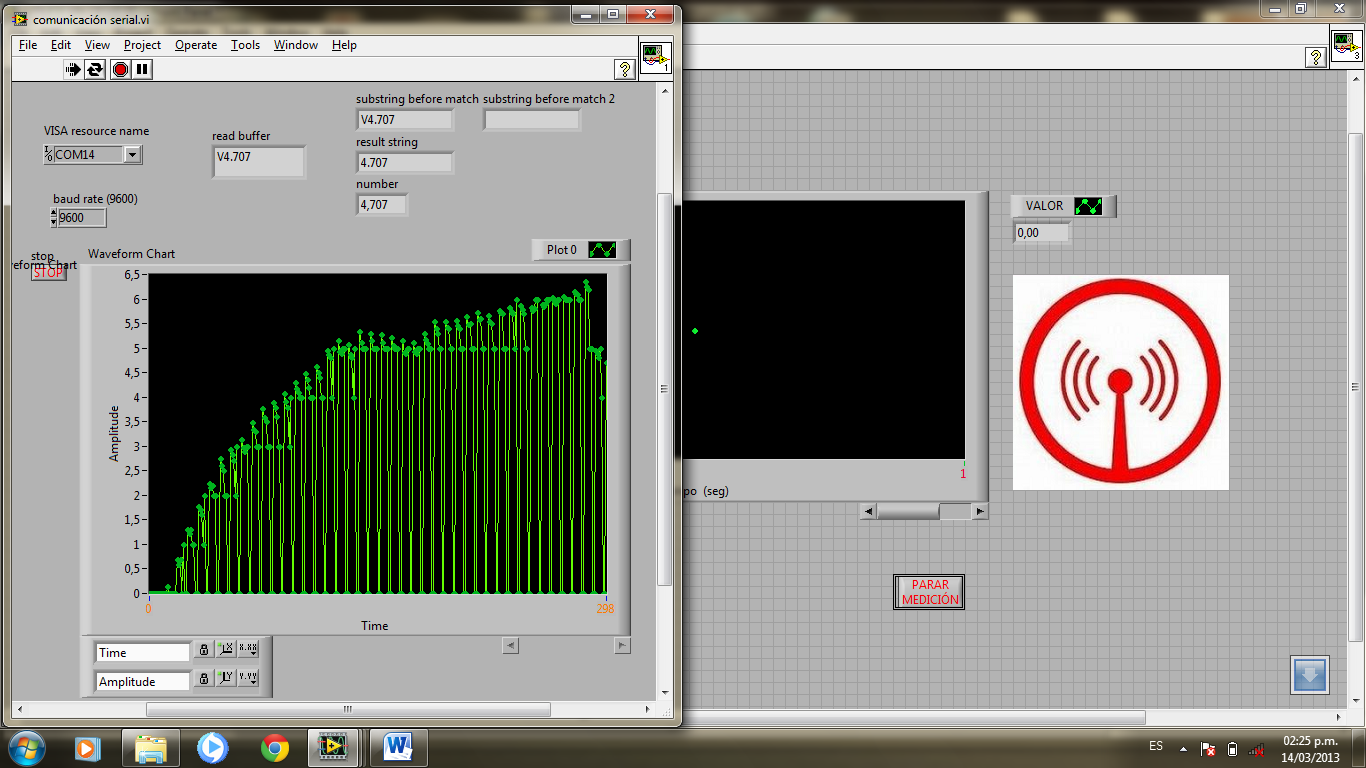Toggle the Time axis autoscale lock
The width and height of the screenshot is (1366, 768).
(204, 650)
